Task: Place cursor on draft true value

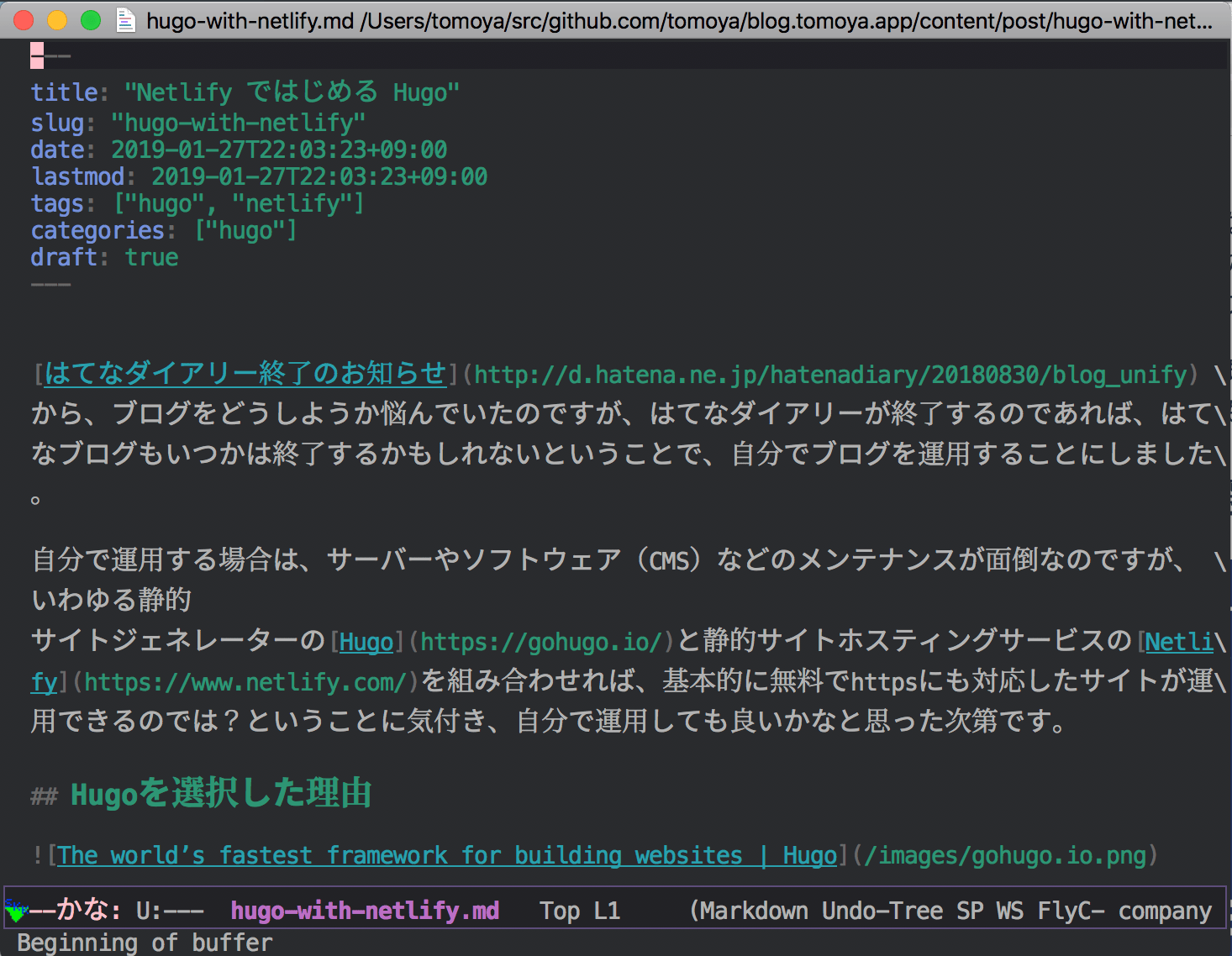Action: coord(151,258)
